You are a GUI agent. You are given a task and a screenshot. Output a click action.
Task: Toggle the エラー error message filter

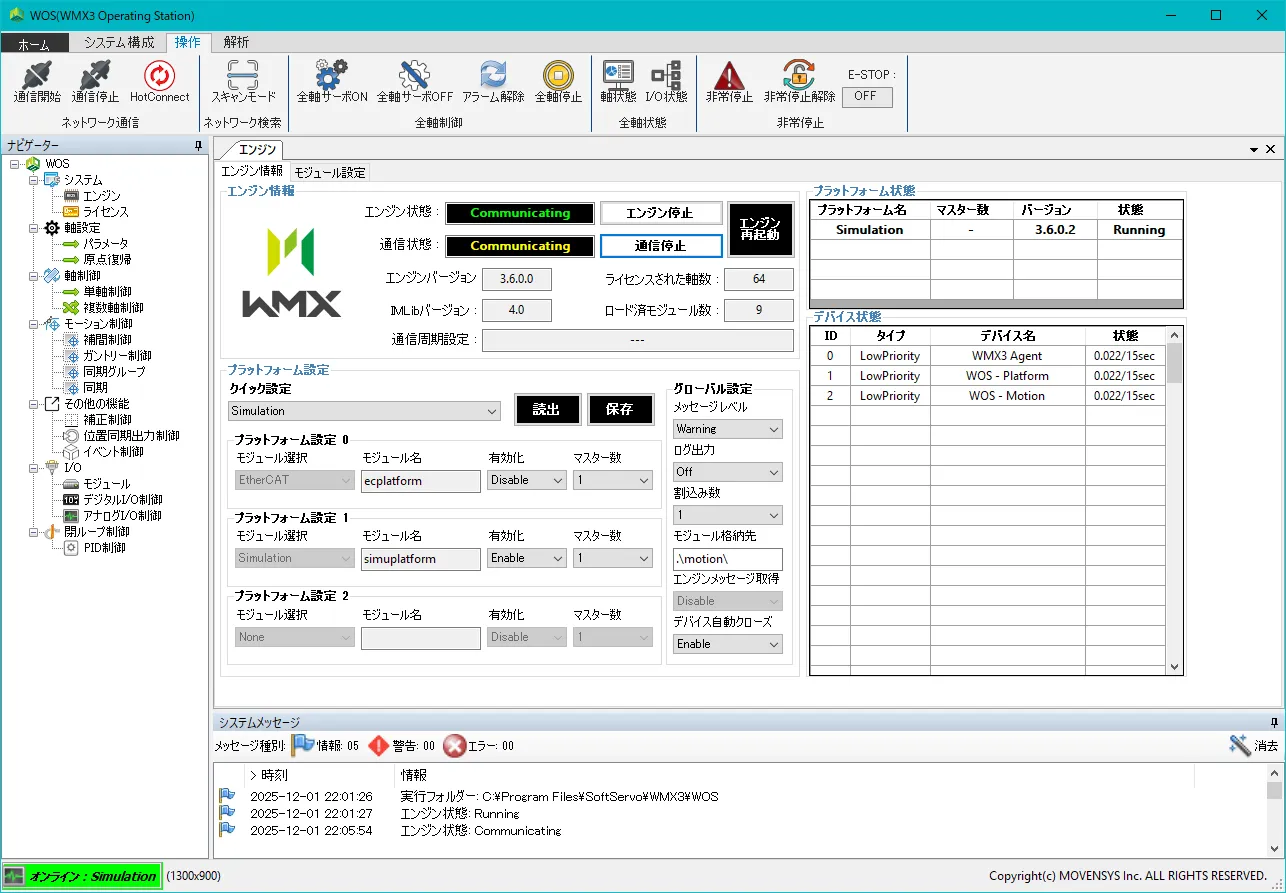[x=455, y=745]
